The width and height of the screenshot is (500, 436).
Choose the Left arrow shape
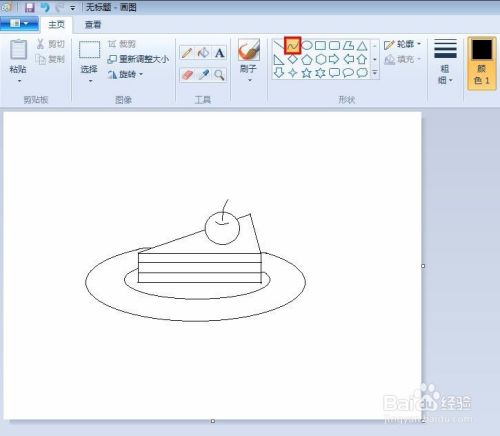coord(348,59)
